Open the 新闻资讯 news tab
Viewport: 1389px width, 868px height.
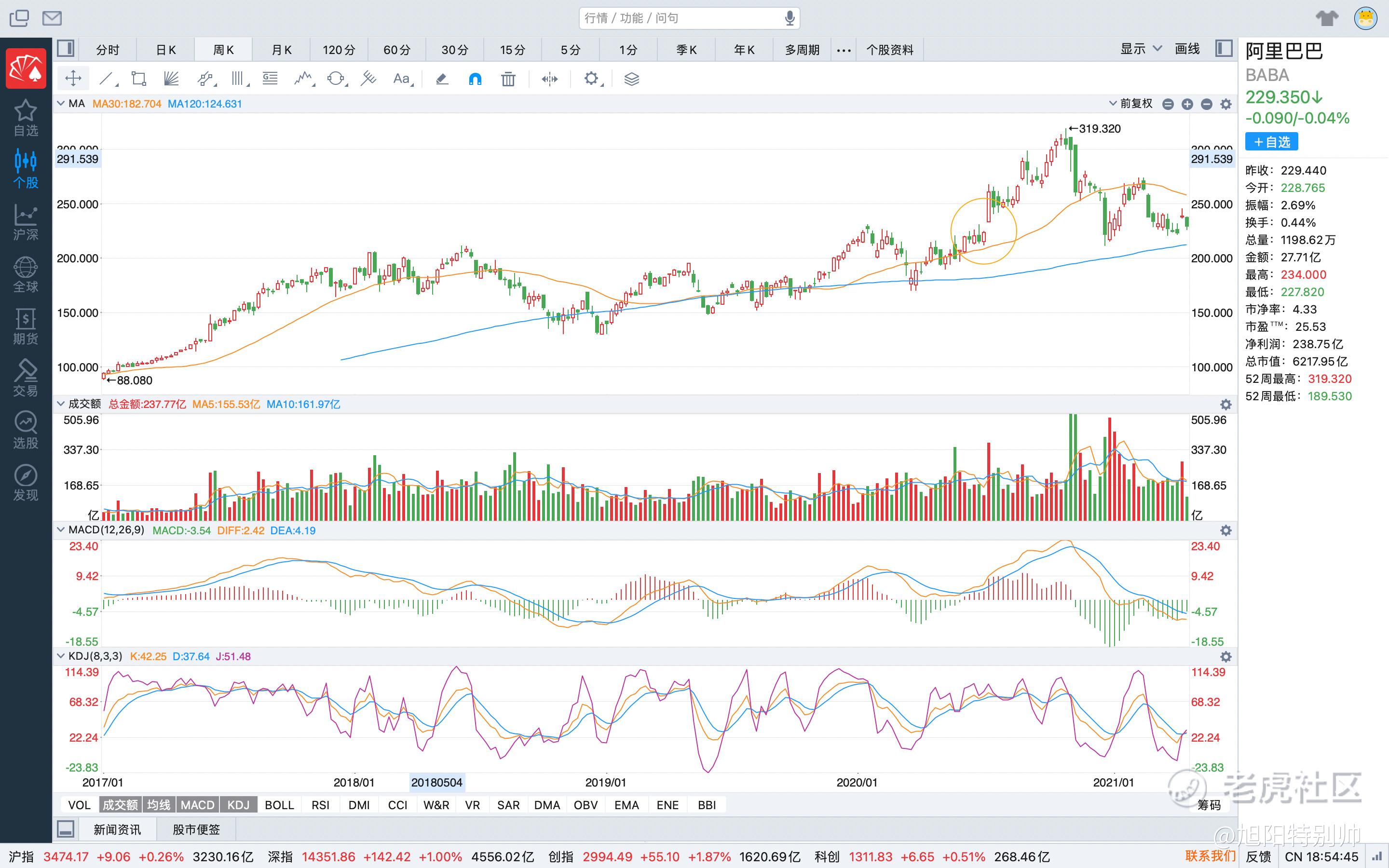pos(117,829)
